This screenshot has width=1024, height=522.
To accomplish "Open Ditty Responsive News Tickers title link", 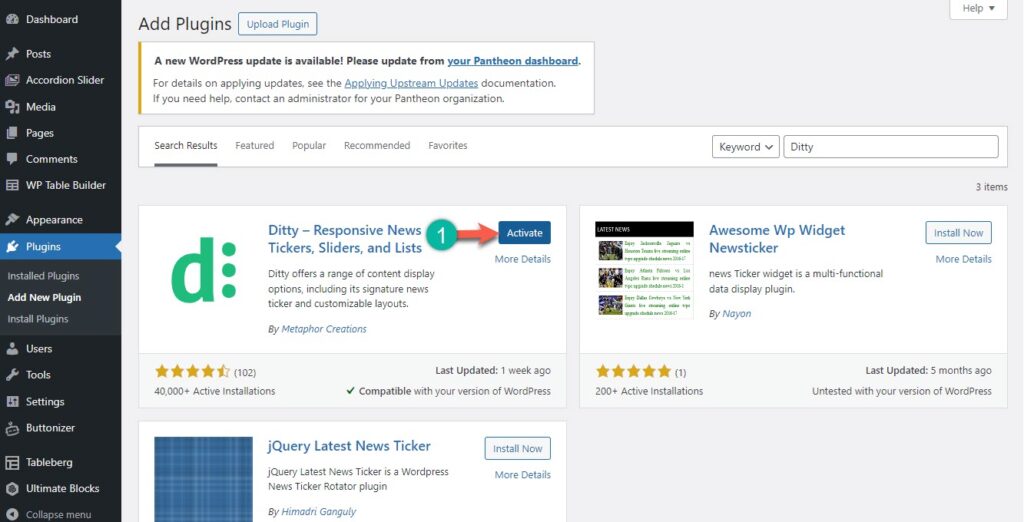I will (x=345, y=239).
